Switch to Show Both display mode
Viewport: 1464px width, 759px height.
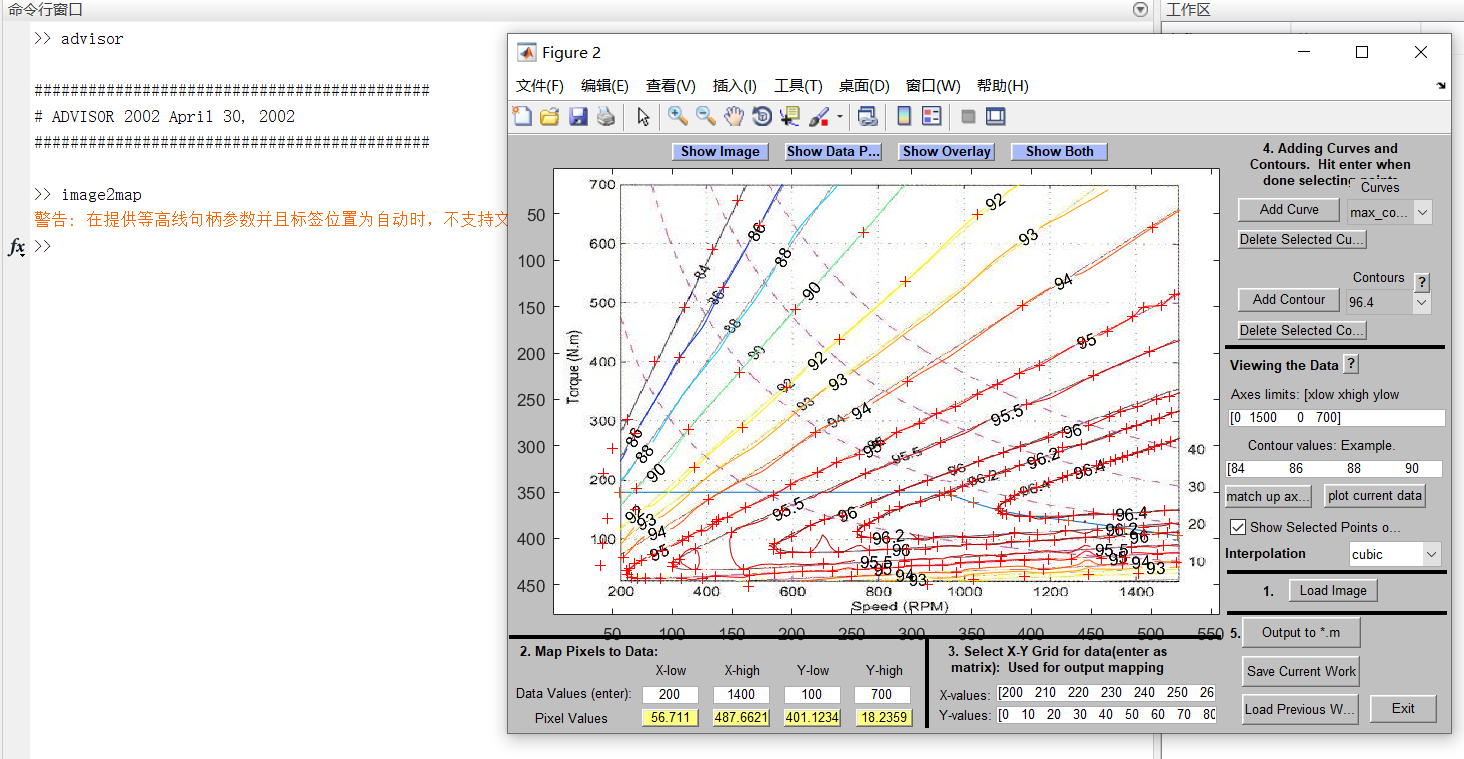[x=1058, y=151]
